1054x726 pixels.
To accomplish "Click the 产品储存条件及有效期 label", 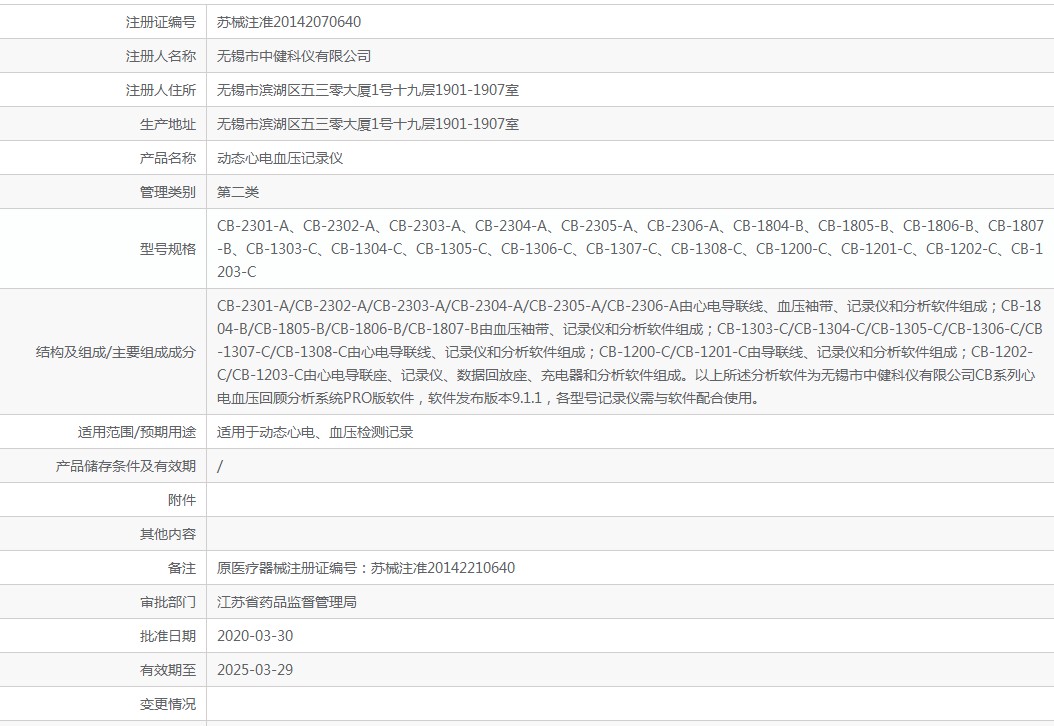I will (126, 466).
